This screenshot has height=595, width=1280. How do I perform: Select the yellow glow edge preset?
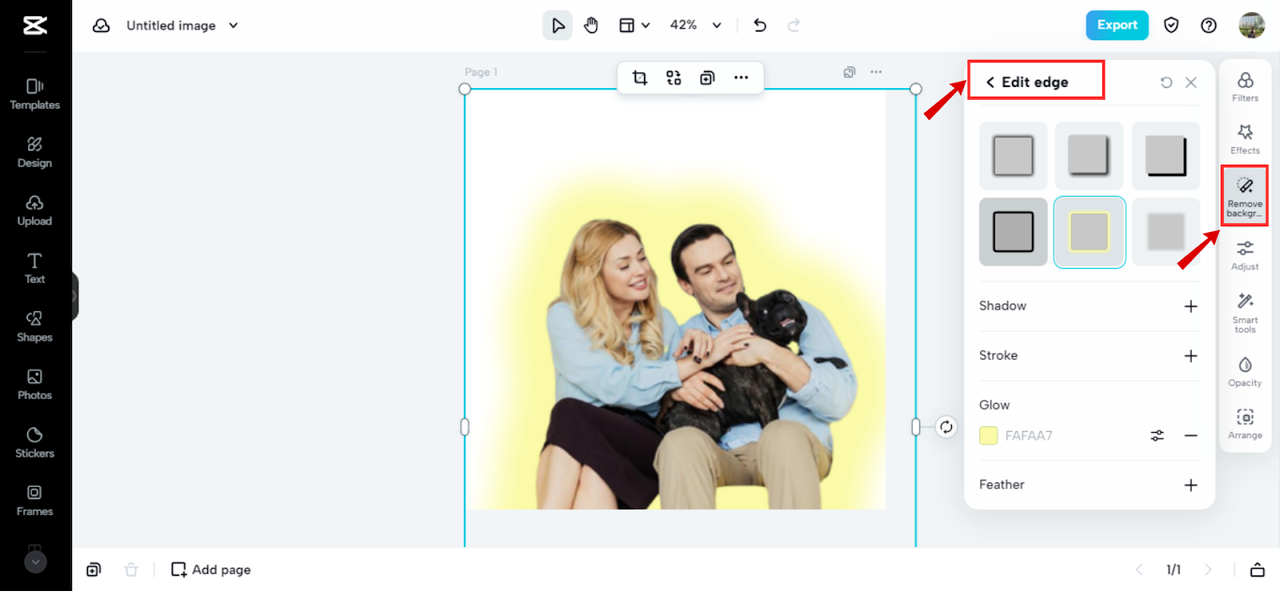click(1089, 232)
